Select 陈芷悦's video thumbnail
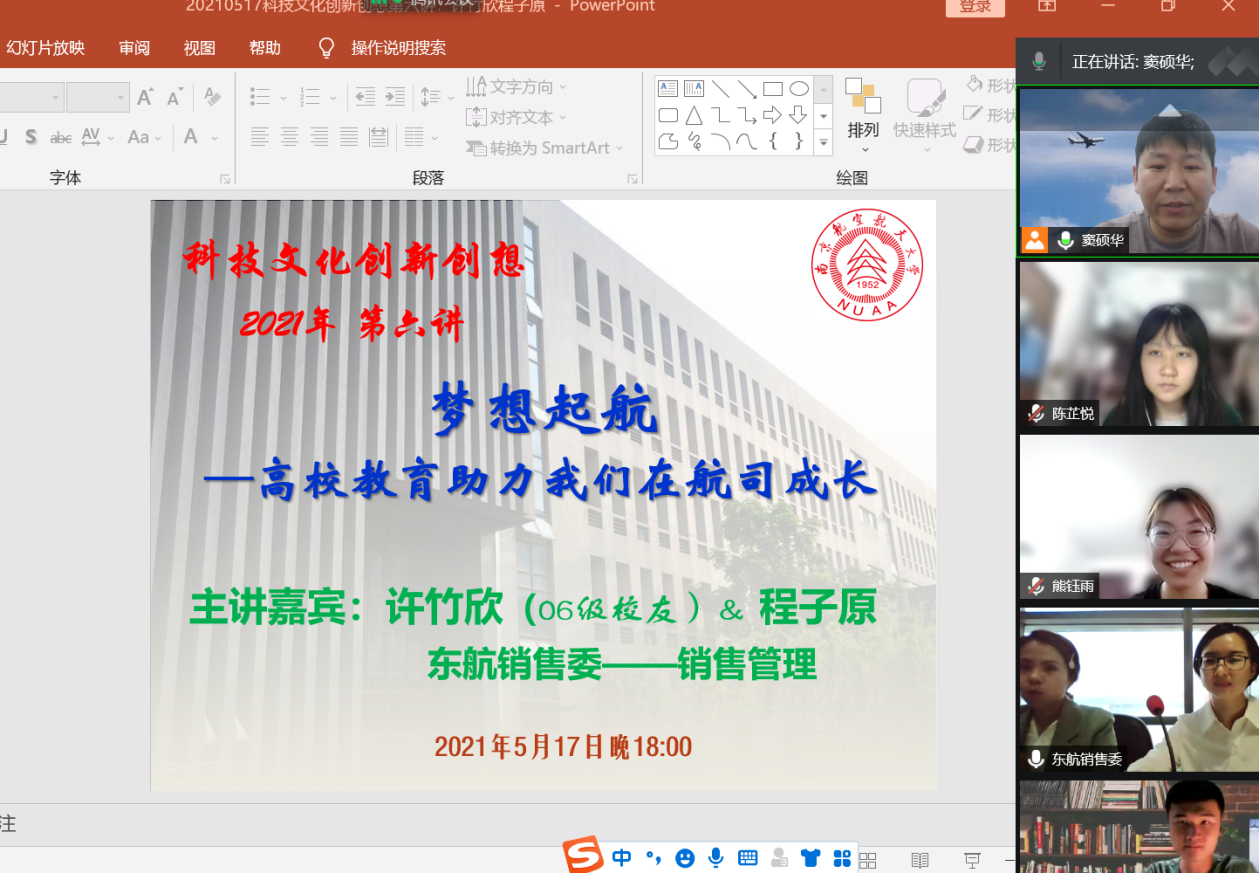This screenshot has width=1259, height=873. coord(1138,343)
